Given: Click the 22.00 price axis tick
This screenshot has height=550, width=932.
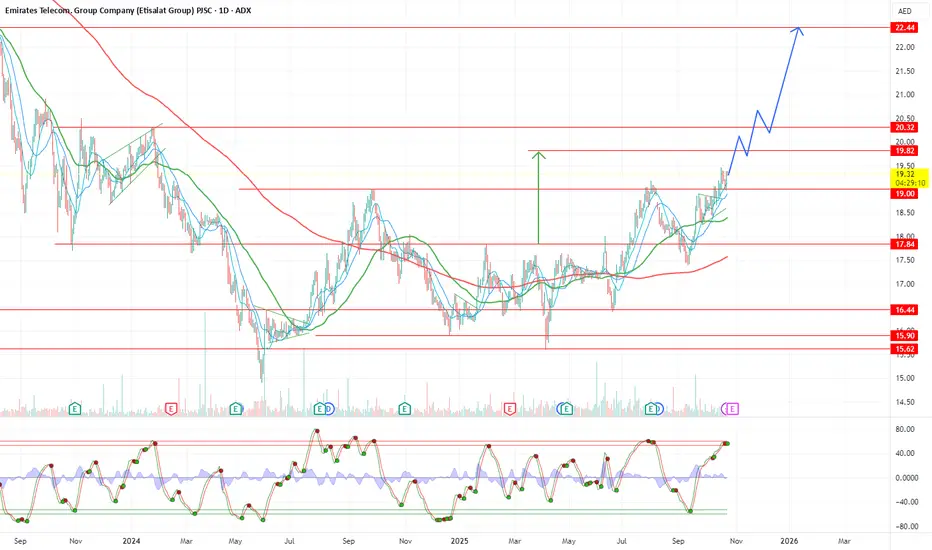Looking at the screenshot, I should point(905,47).
